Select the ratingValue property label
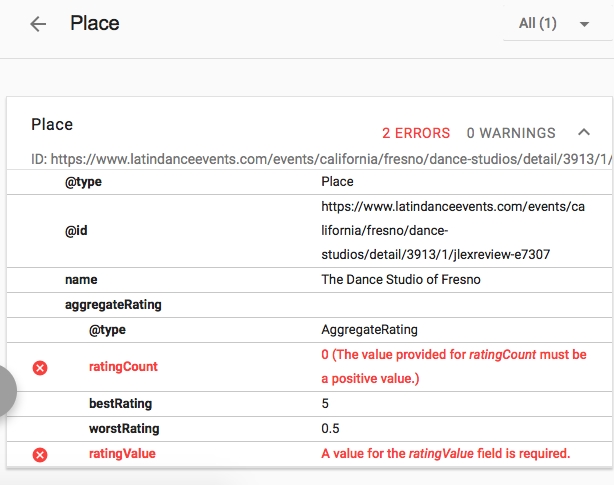614x485 pixels. pos(122,454)
